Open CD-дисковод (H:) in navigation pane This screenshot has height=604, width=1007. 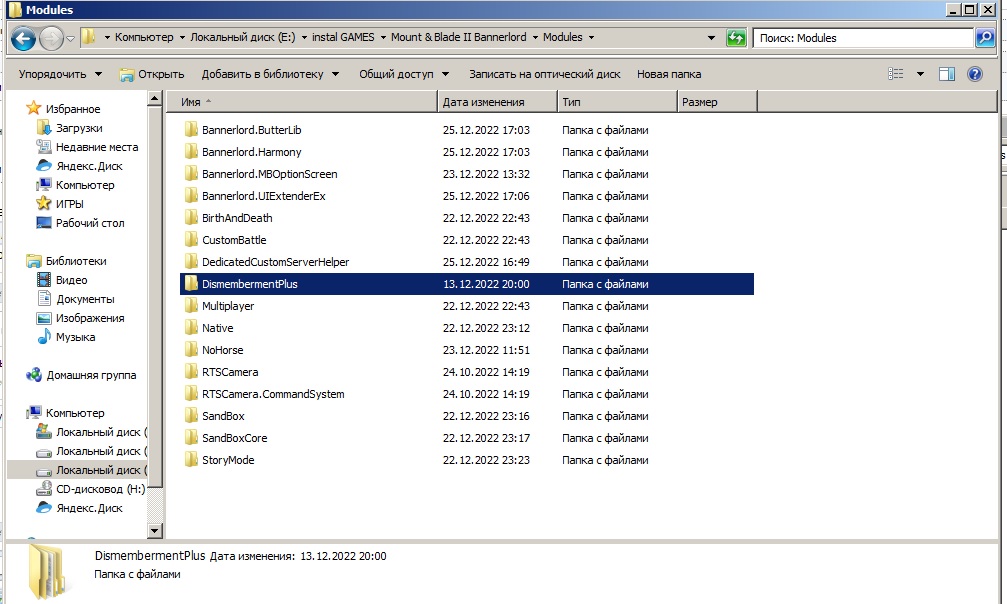(x=100, y=489)
